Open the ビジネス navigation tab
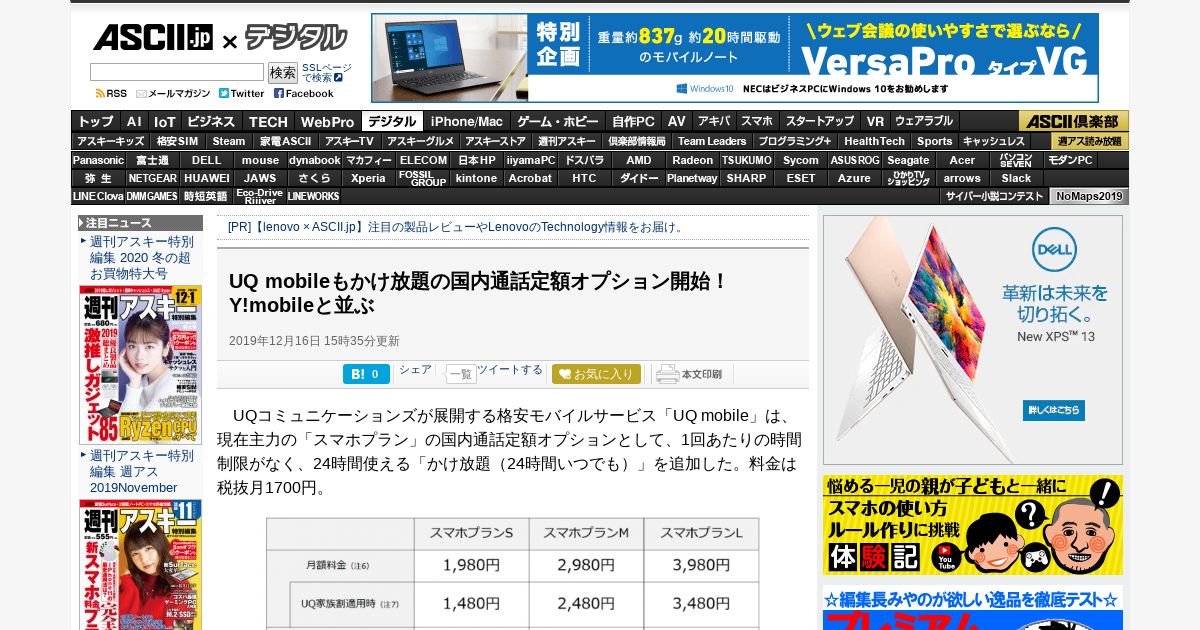Image resolution: width=1200 pixels, height=630 pixels. [x=211, y=121]
